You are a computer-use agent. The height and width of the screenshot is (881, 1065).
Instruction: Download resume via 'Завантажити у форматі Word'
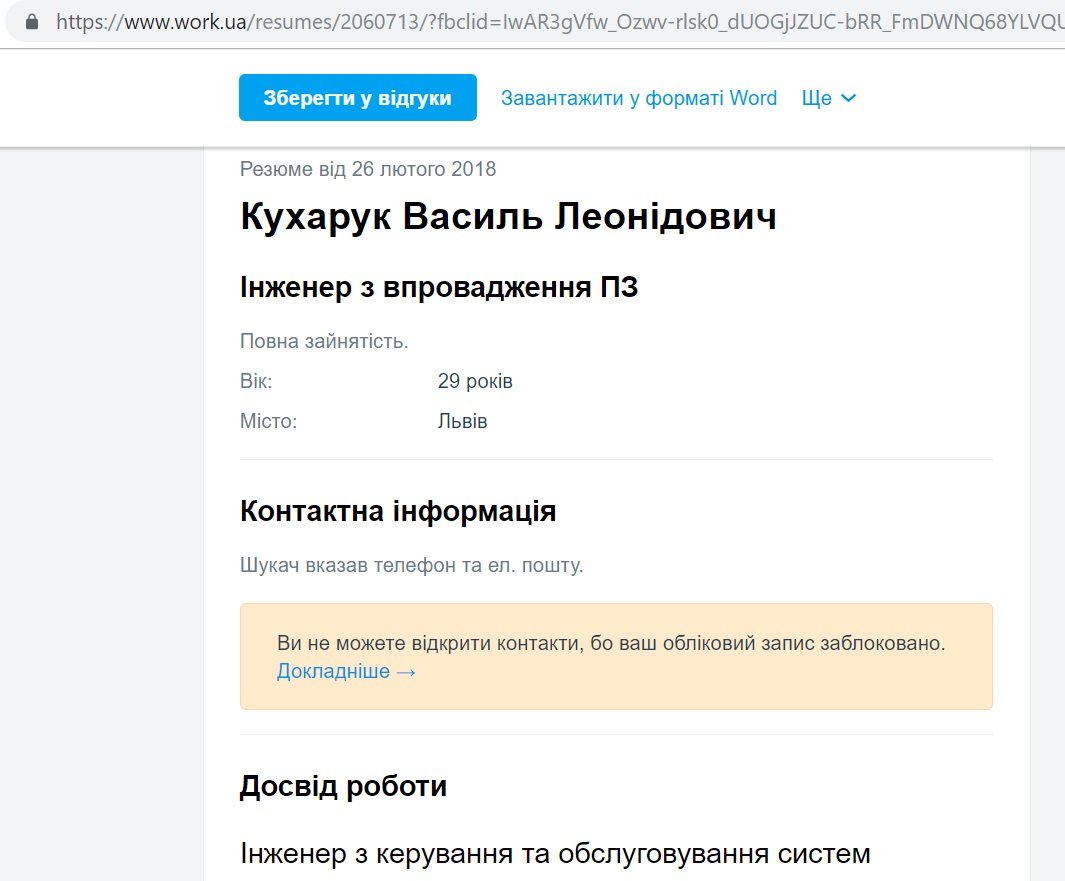(x=638, y=98)
